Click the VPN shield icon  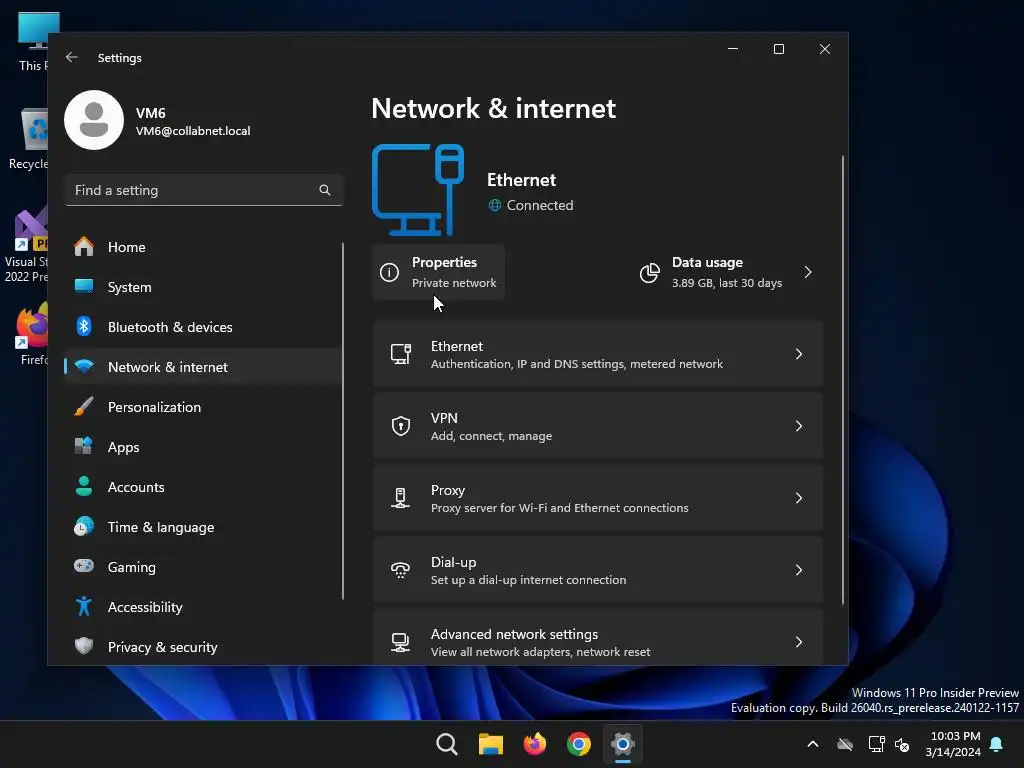click(400, 426)
